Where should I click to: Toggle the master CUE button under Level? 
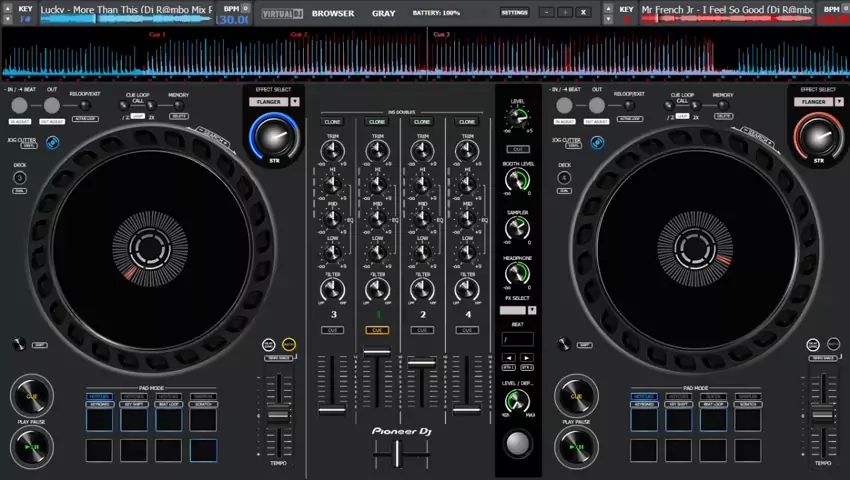coord(517,149)
